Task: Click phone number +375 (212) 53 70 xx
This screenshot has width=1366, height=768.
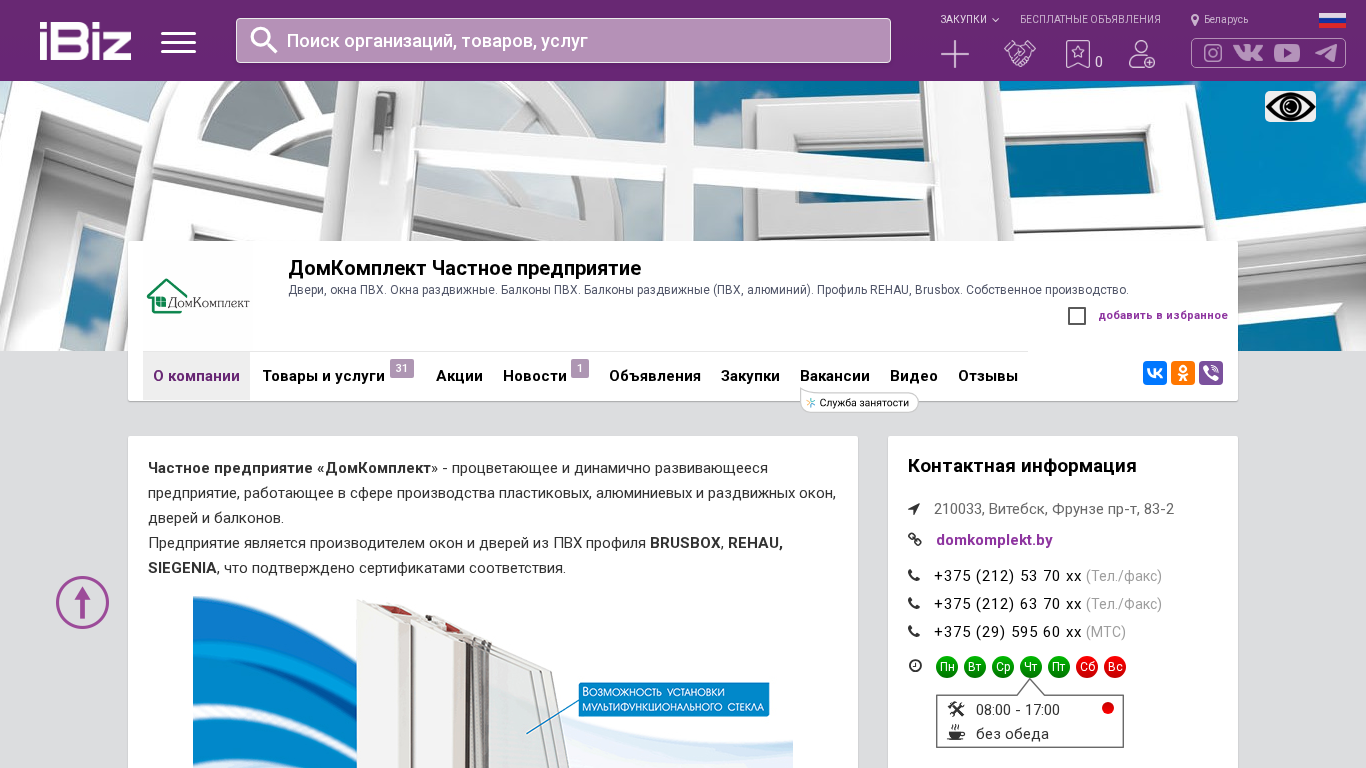Action: [1008, 576]
